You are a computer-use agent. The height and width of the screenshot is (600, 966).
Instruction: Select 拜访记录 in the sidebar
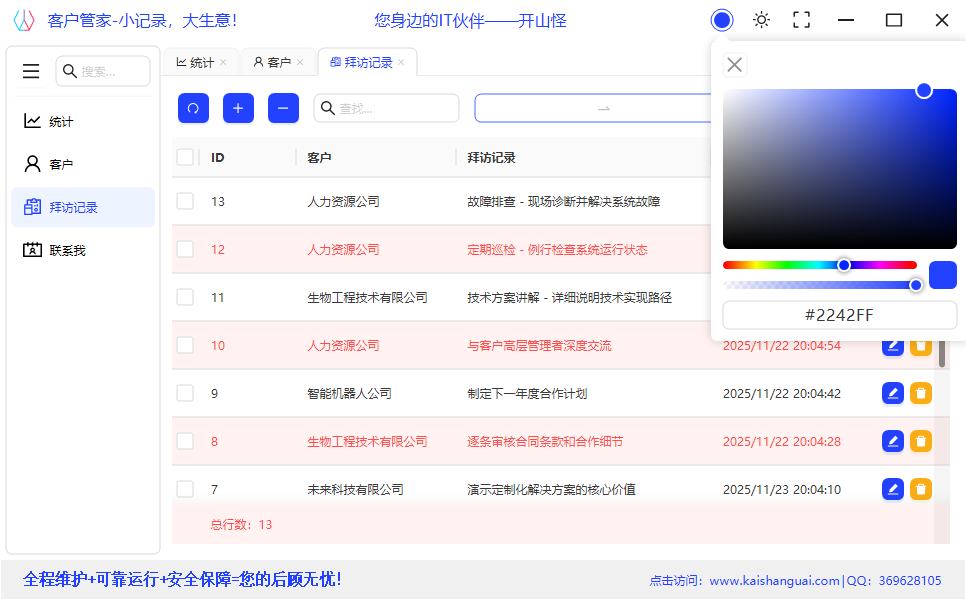pos(83,208)
